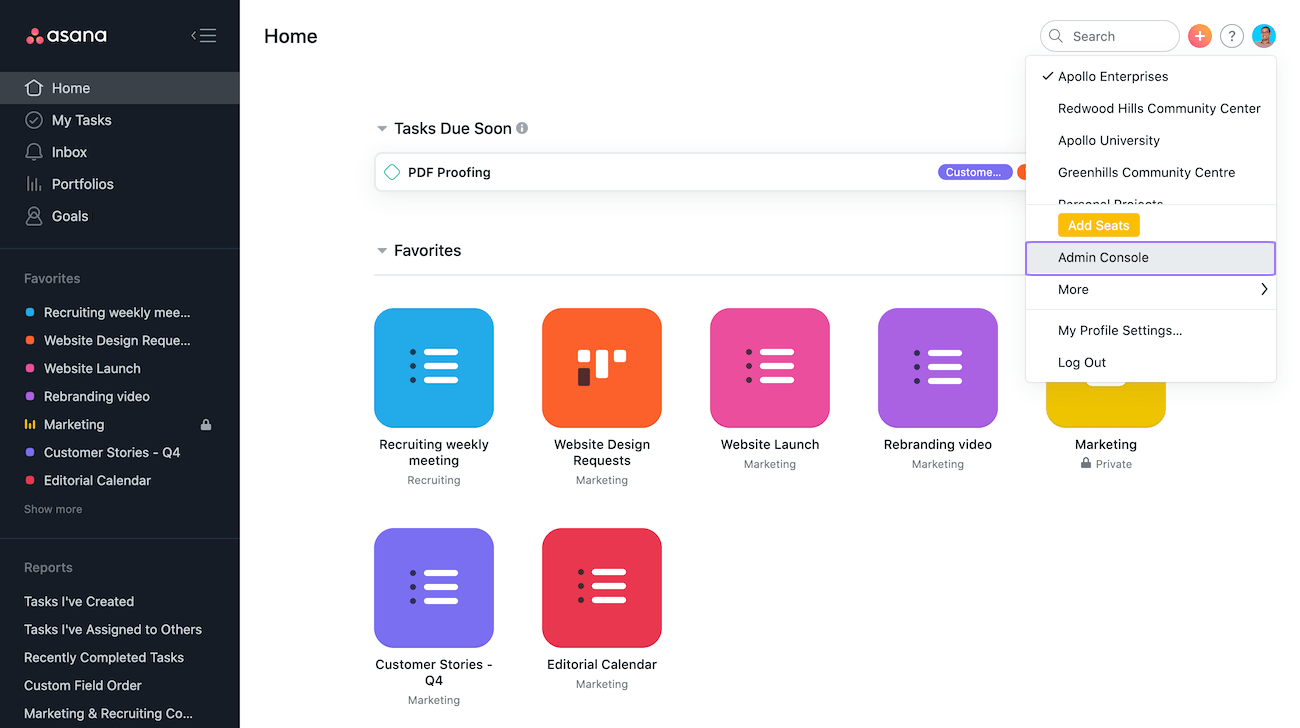Click the Goals person icon
1300x728 pixels.
(x=34, y=216)
